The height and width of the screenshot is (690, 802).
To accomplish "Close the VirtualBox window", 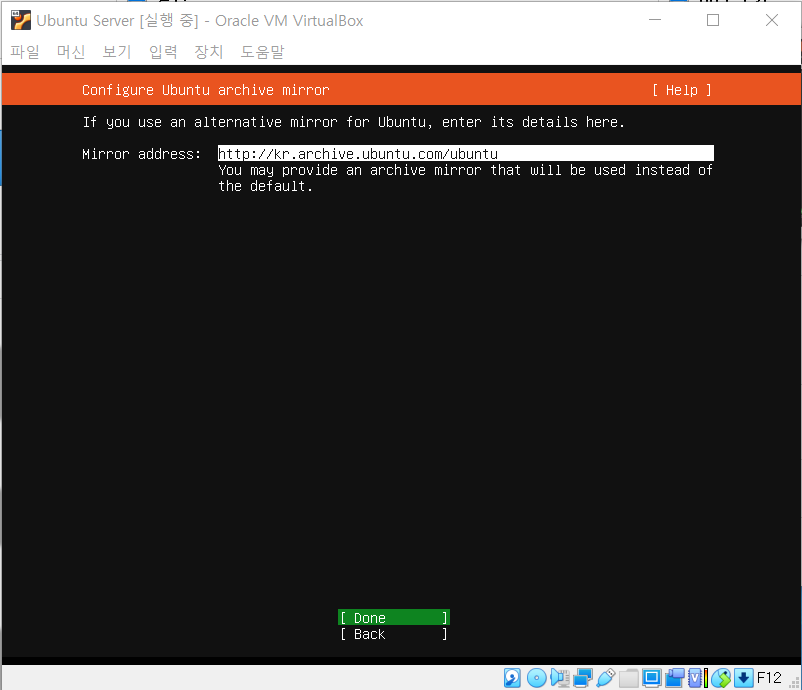I will (772, 20).
